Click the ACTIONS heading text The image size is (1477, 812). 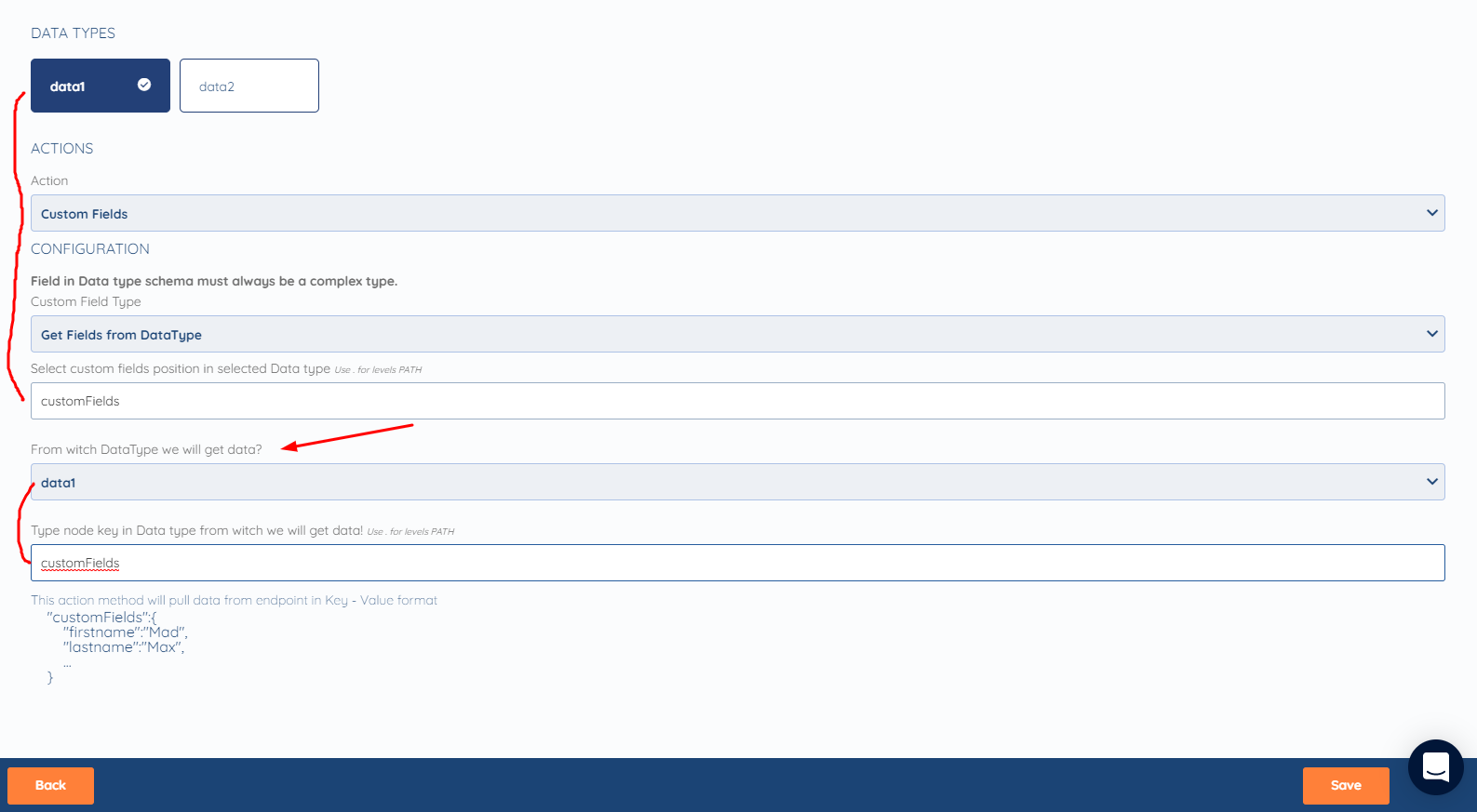[x=62, y=148]
